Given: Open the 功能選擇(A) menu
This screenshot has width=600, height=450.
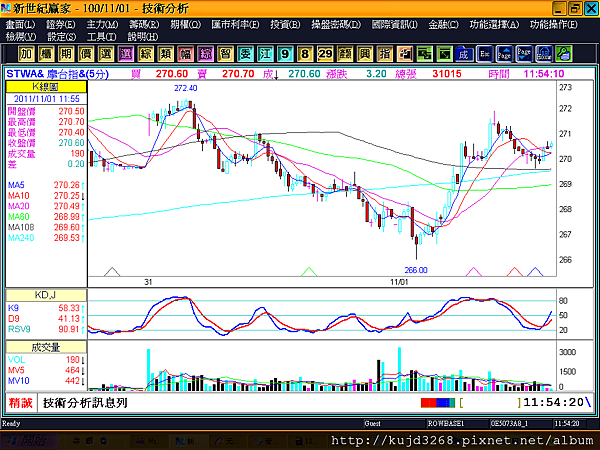Looking at the screenshot, I should [x=494, y=24].
